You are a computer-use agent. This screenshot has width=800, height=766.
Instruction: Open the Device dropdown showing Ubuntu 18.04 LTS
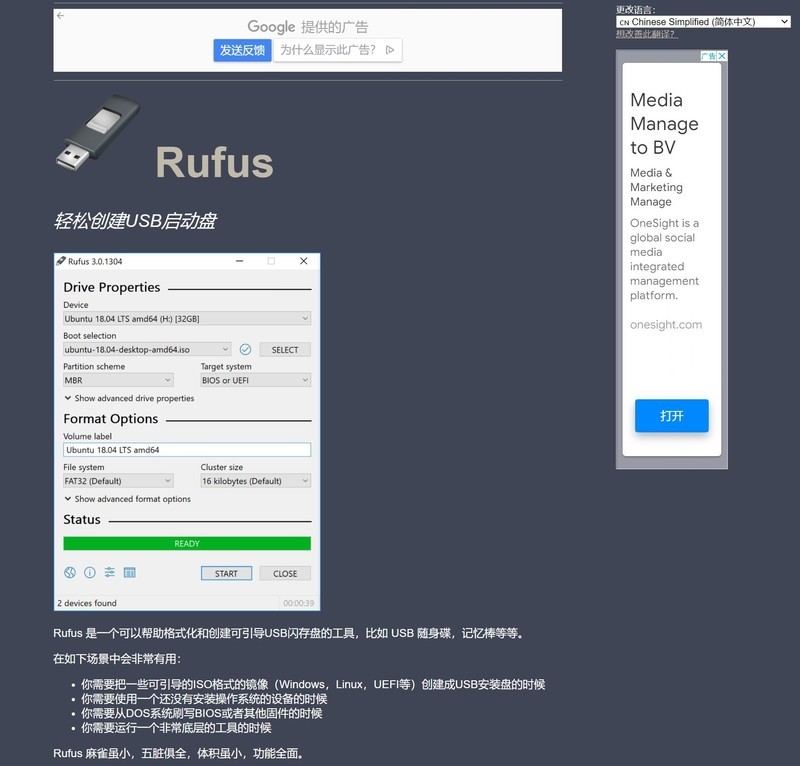[x=184, y=318]
